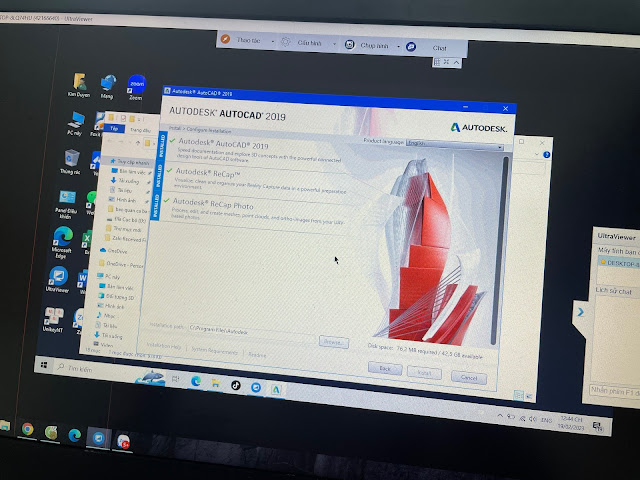The width and height of the screenshot is (640, 480).
Task: Click the orange Thao tác compass icon
Action: pos(225,39)
